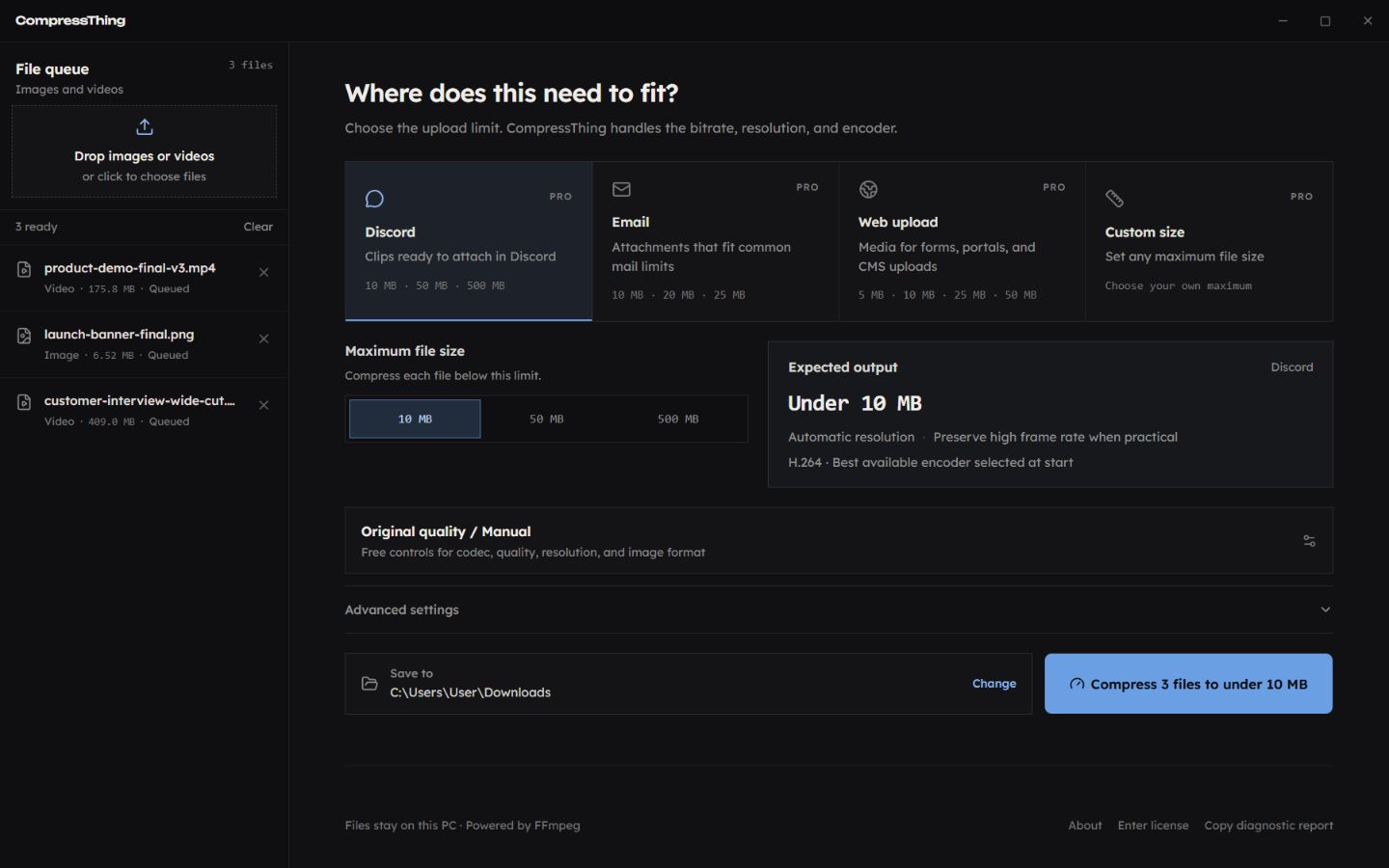Image resolution: width=1389 pixels, height=868 pixels.
Task: Click the Web upload globe icon
Action: 868,189
